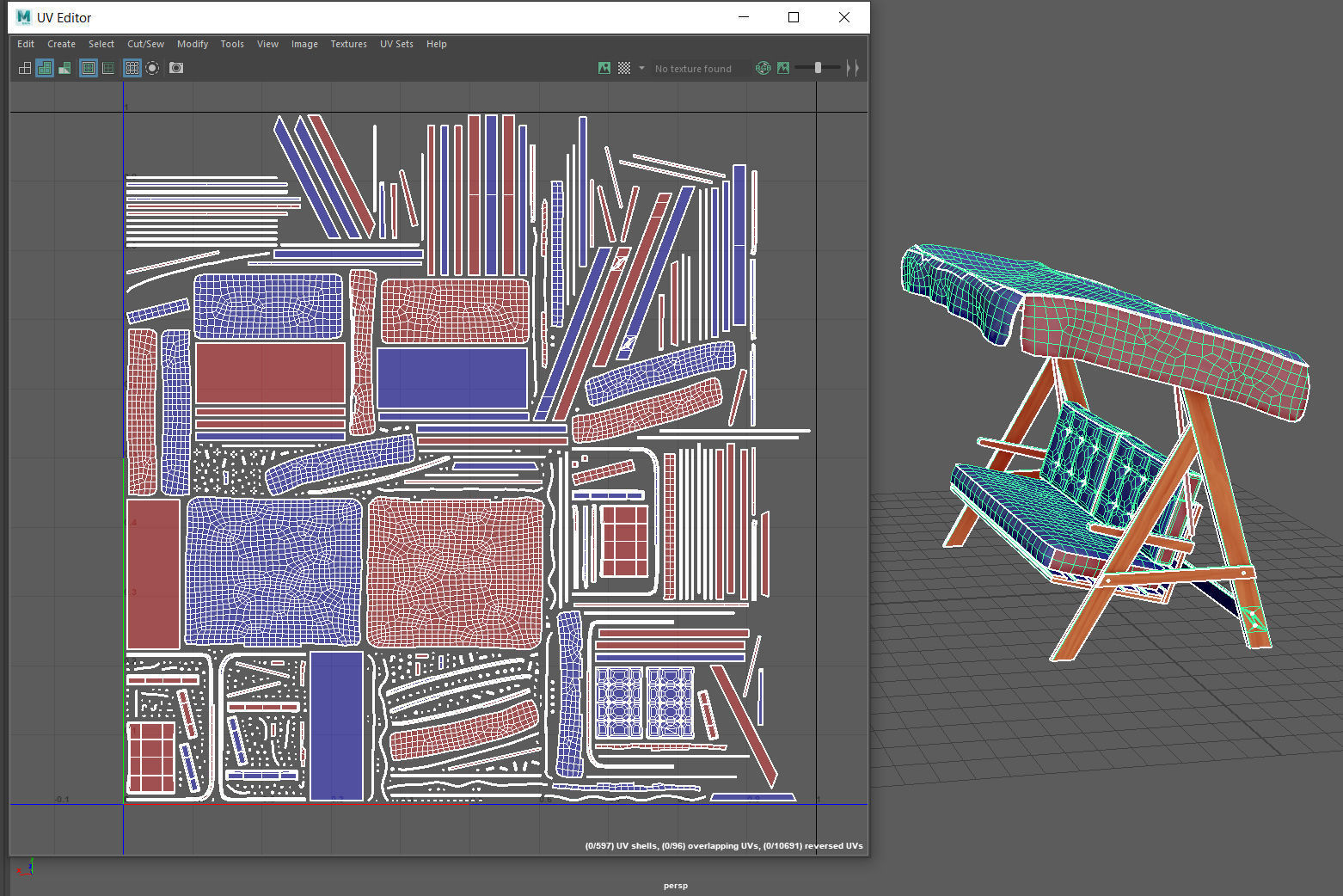Toggle display image icon

604,68
